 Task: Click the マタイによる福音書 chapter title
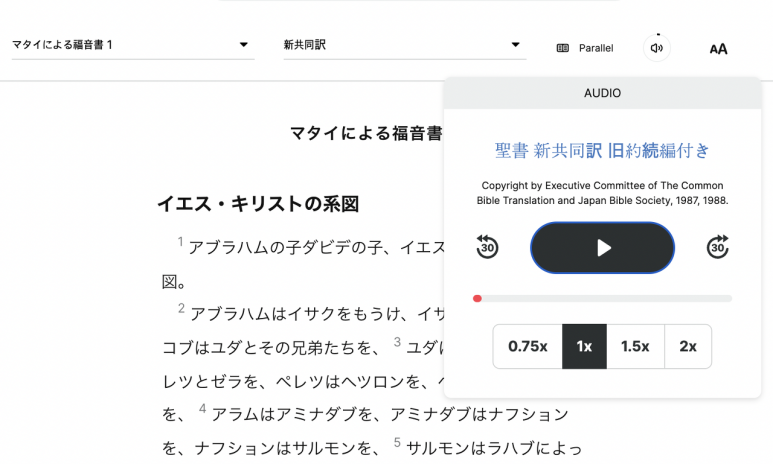pos(366,133)
